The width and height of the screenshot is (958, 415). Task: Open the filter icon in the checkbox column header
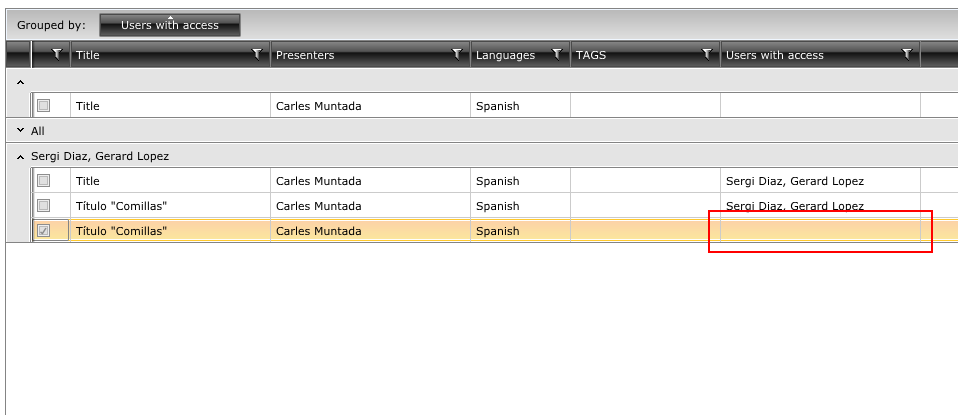(x=57, y=54)
